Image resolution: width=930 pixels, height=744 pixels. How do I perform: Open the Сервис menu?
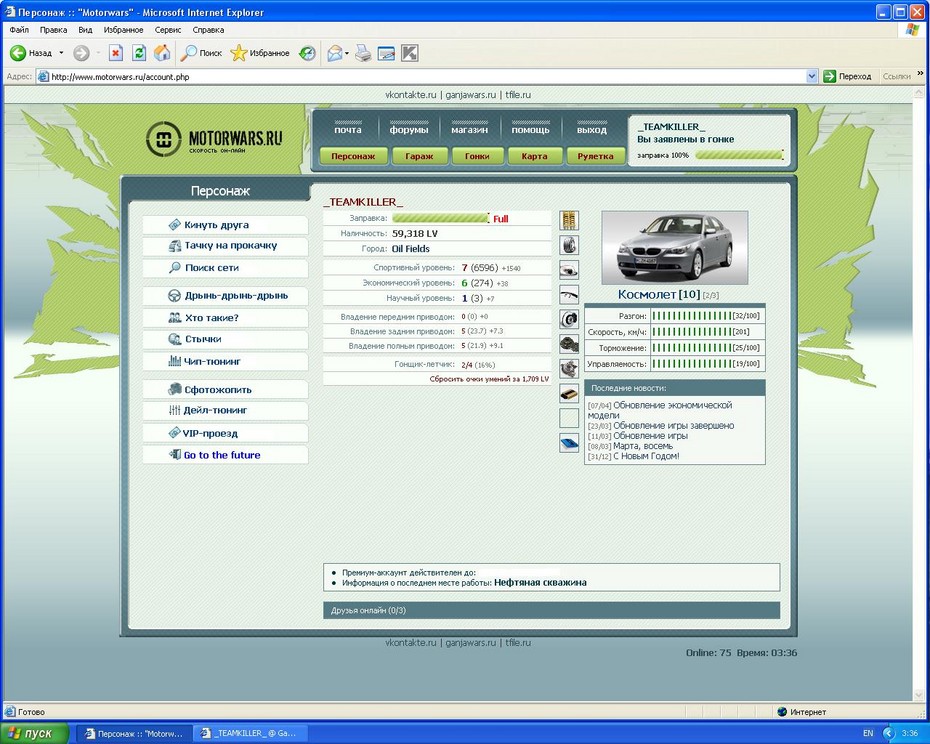point(168,30)
